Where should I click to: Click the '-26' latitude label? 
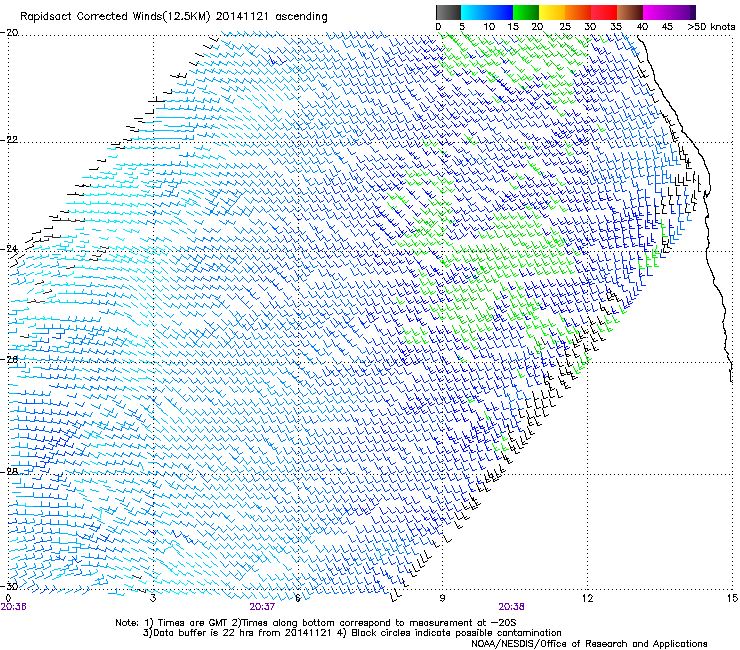point(9,360)
